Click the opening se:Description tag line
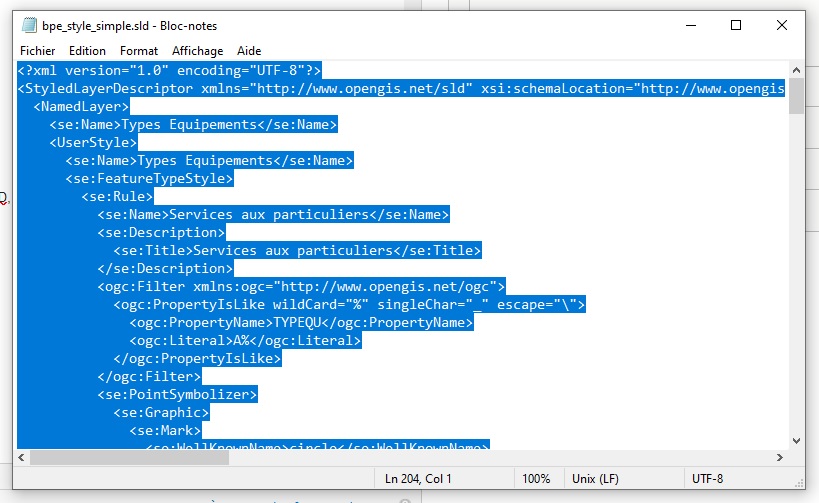This screenshot has width=819, height=503. tap(161, 232)
